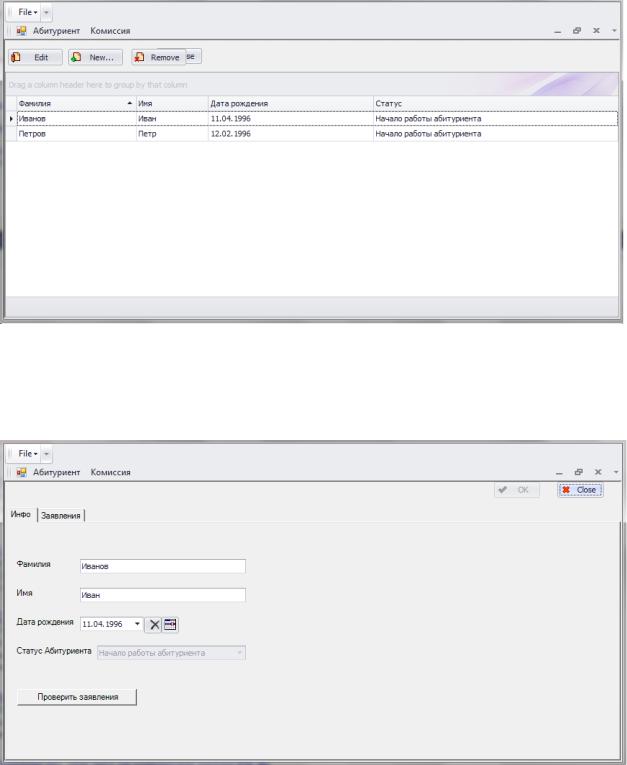Click the Иван name cell
This screenshot has height=765, width=627.
click(x=172, y=119)
